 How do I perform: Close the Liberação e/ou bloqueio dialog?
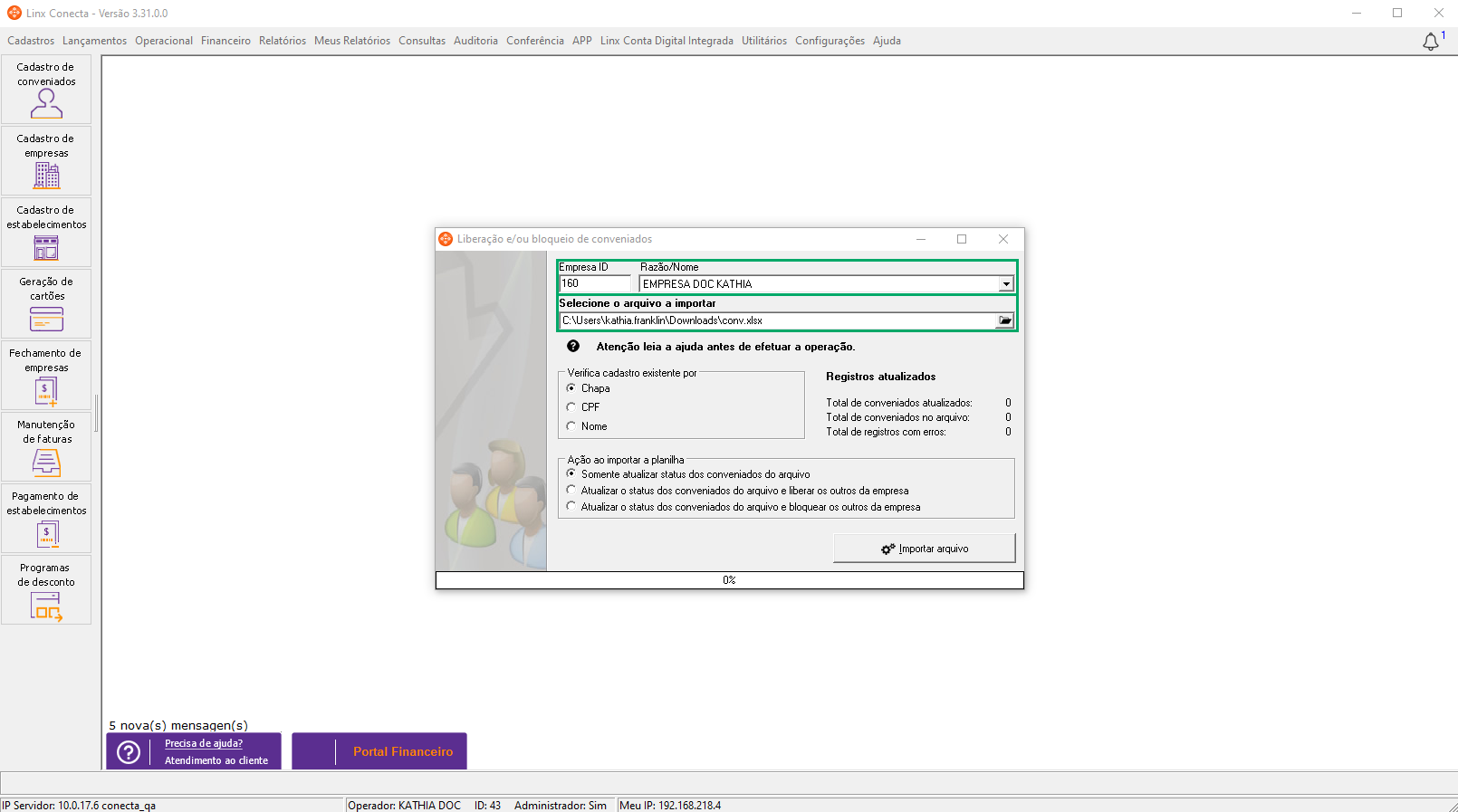(1003, 239)
